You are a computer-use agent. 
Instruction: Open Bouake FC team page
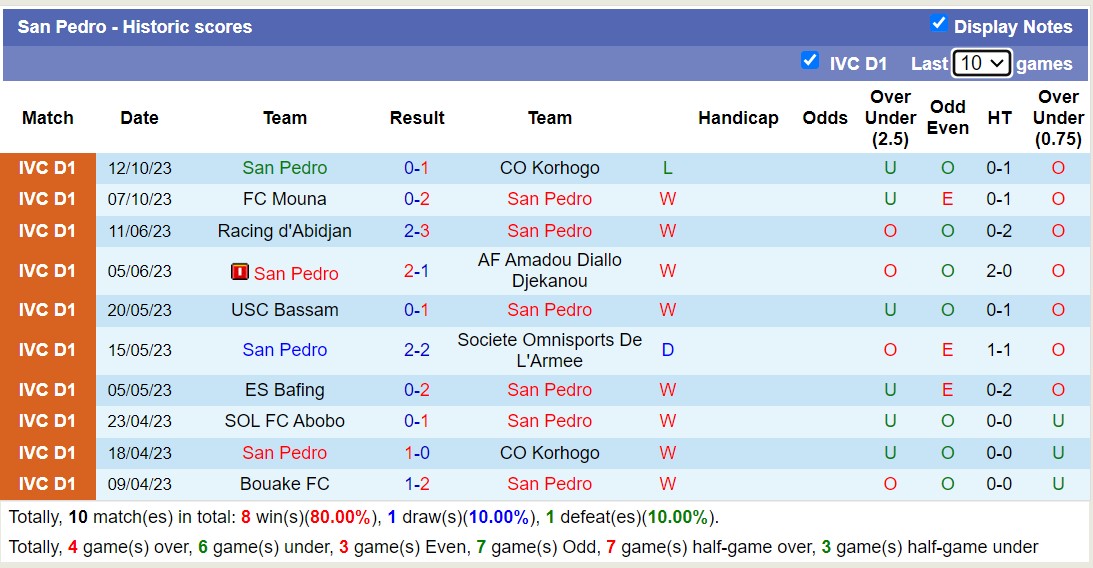click(284, 484)
